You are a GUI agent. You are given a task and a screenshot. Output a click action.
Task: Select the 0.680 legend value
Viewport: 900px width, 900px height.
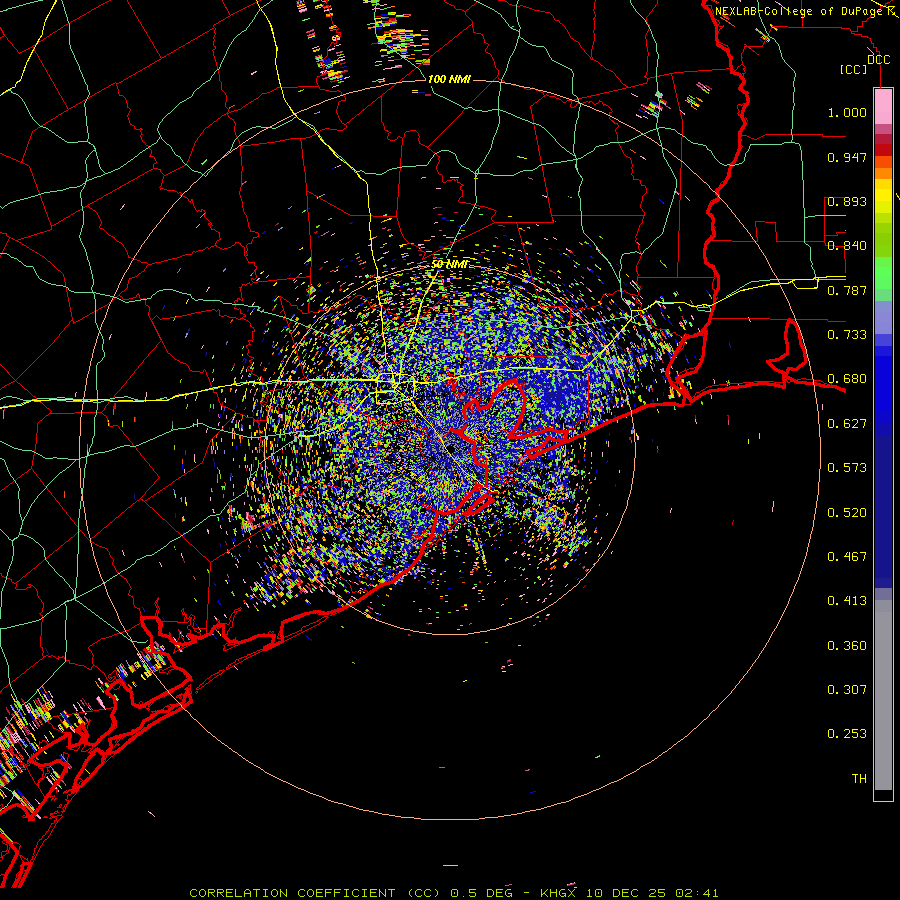[847, 379]
